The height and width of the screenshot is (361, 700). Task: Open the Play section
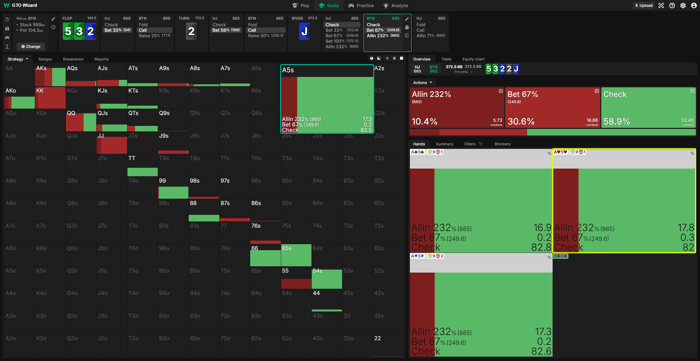300,5
